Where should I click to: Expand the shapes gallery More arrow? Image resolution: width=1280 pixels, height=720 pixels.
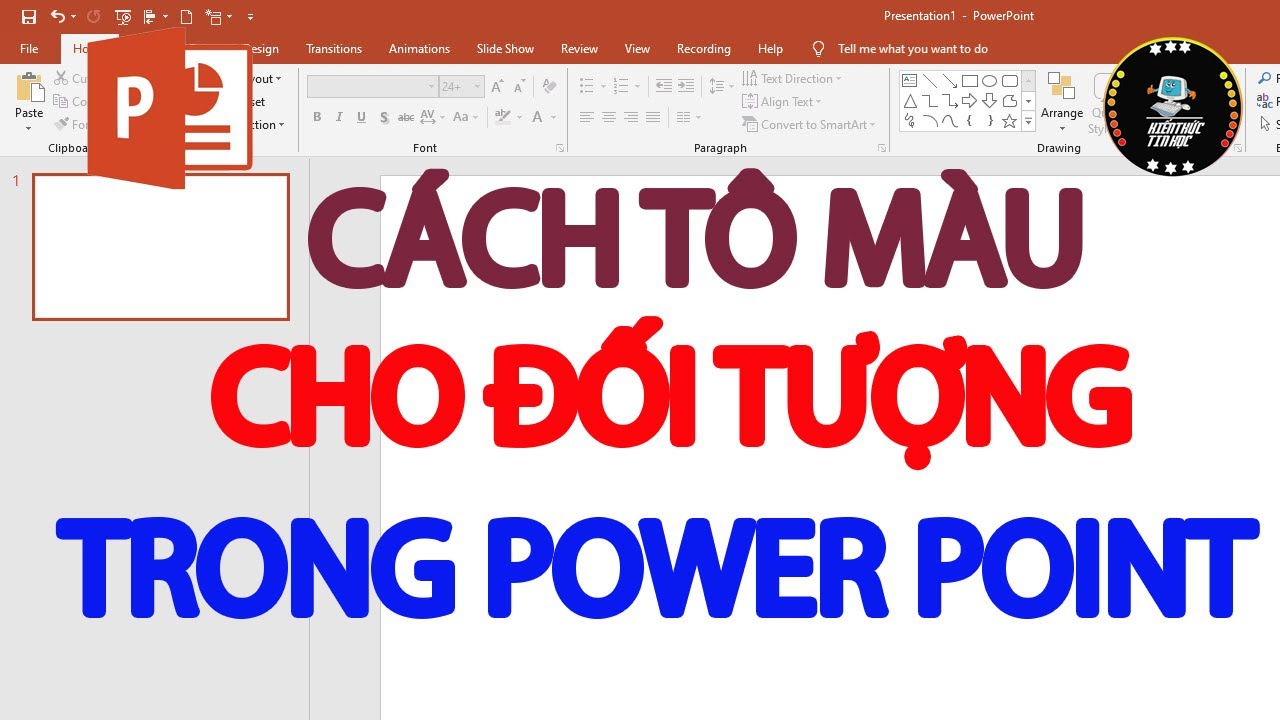point(1028,121)
